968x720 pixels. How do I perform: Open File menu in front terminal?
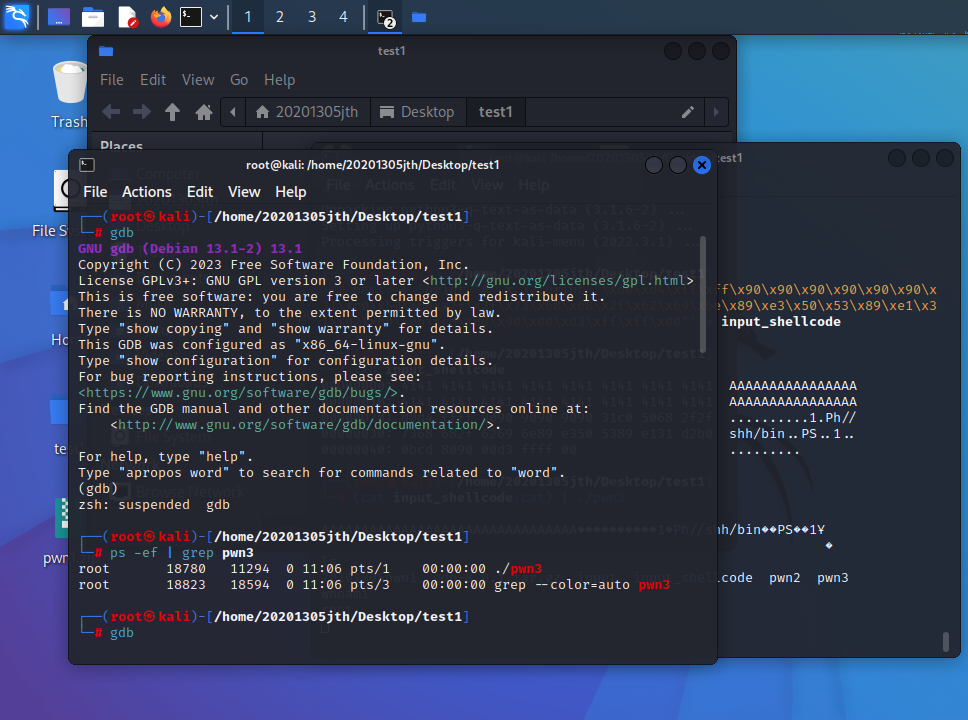pos(95,192)
